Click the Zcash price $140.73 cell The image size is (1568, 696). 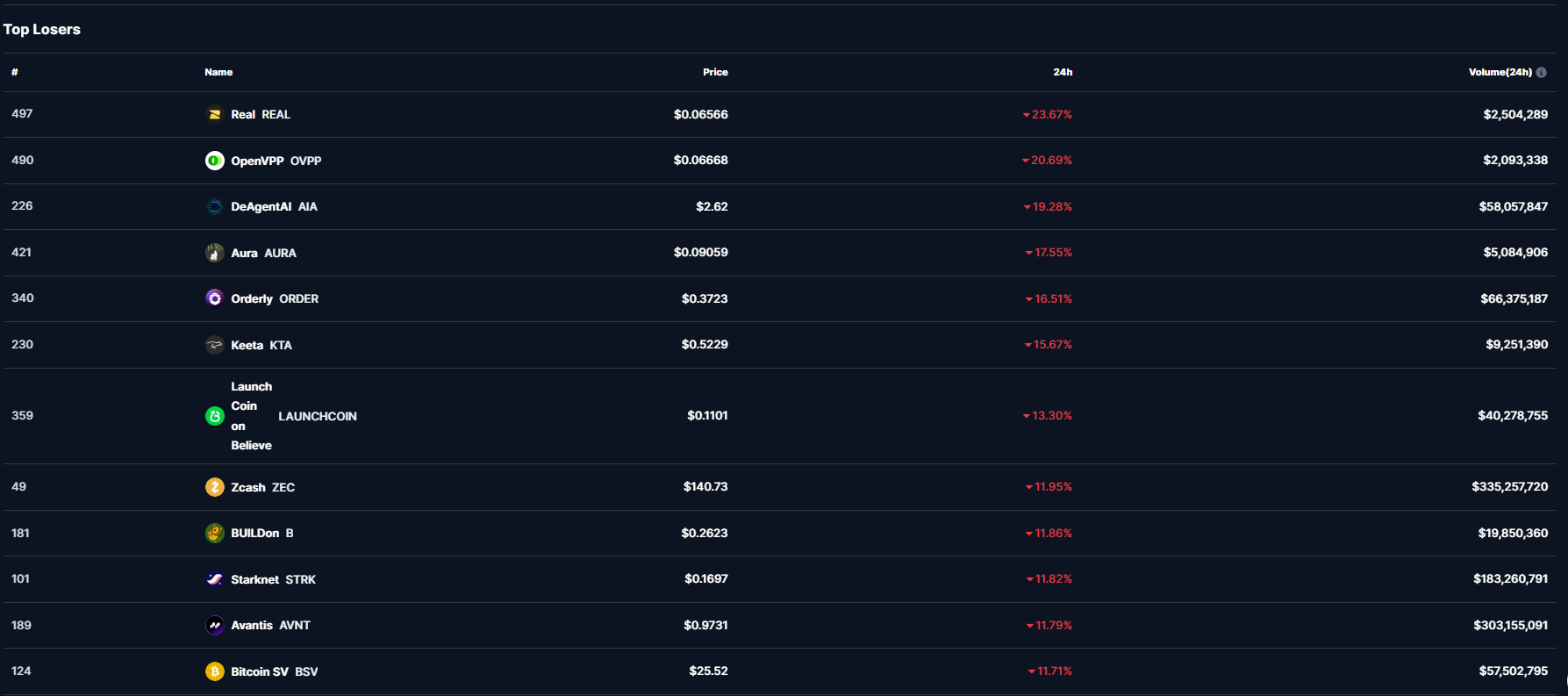(705, 486)
